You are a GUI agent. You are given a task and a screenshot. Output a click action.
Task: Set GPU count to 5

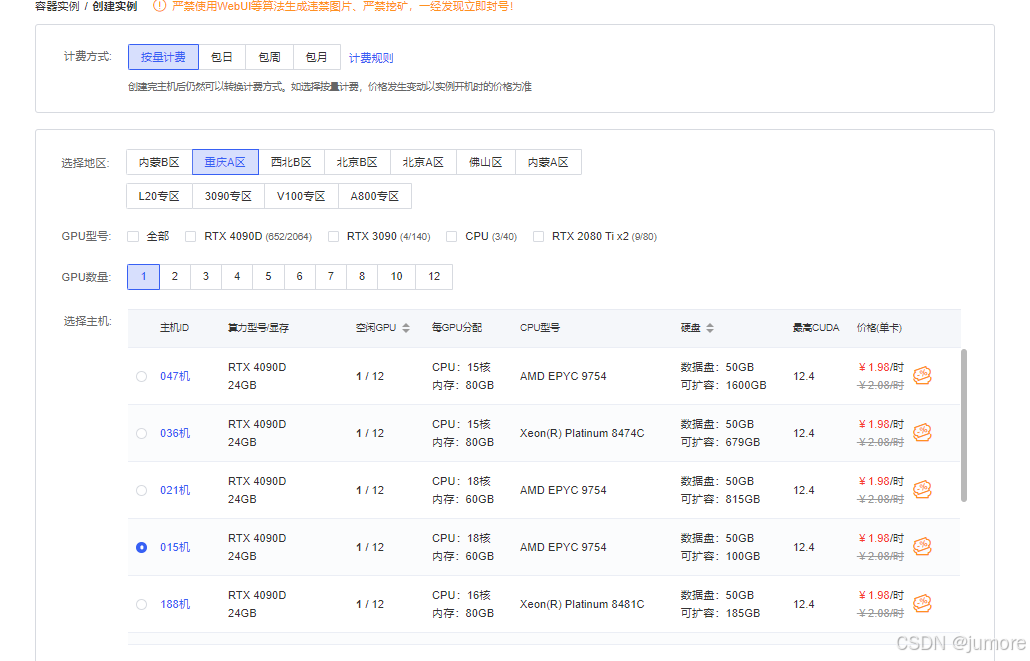pyautogui.click(x=268, y=277)
